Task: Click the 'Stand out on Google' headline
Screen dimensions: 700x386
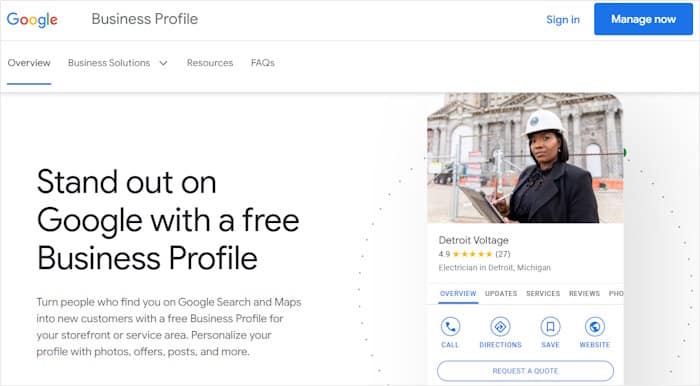Action: 168,220
